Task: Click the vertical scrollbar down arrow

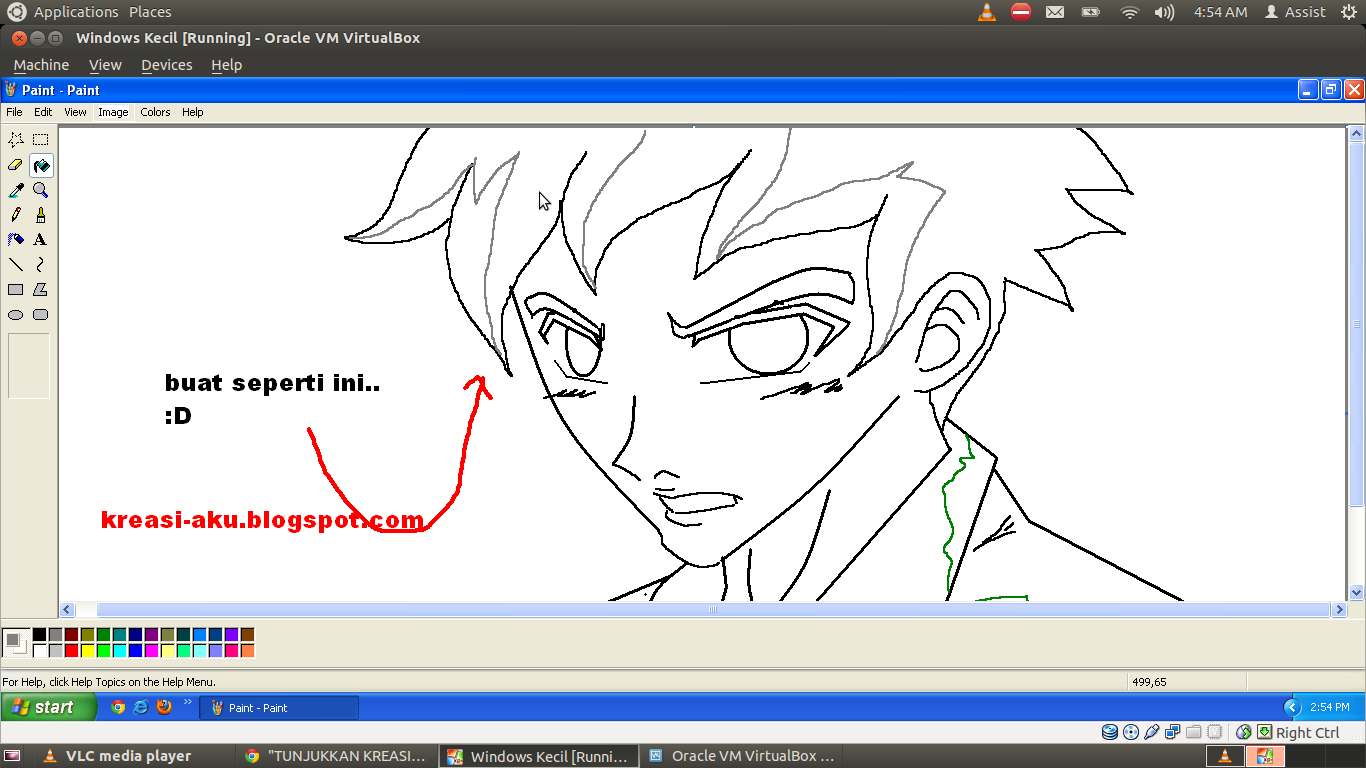Action: (x=1356, y=593)
